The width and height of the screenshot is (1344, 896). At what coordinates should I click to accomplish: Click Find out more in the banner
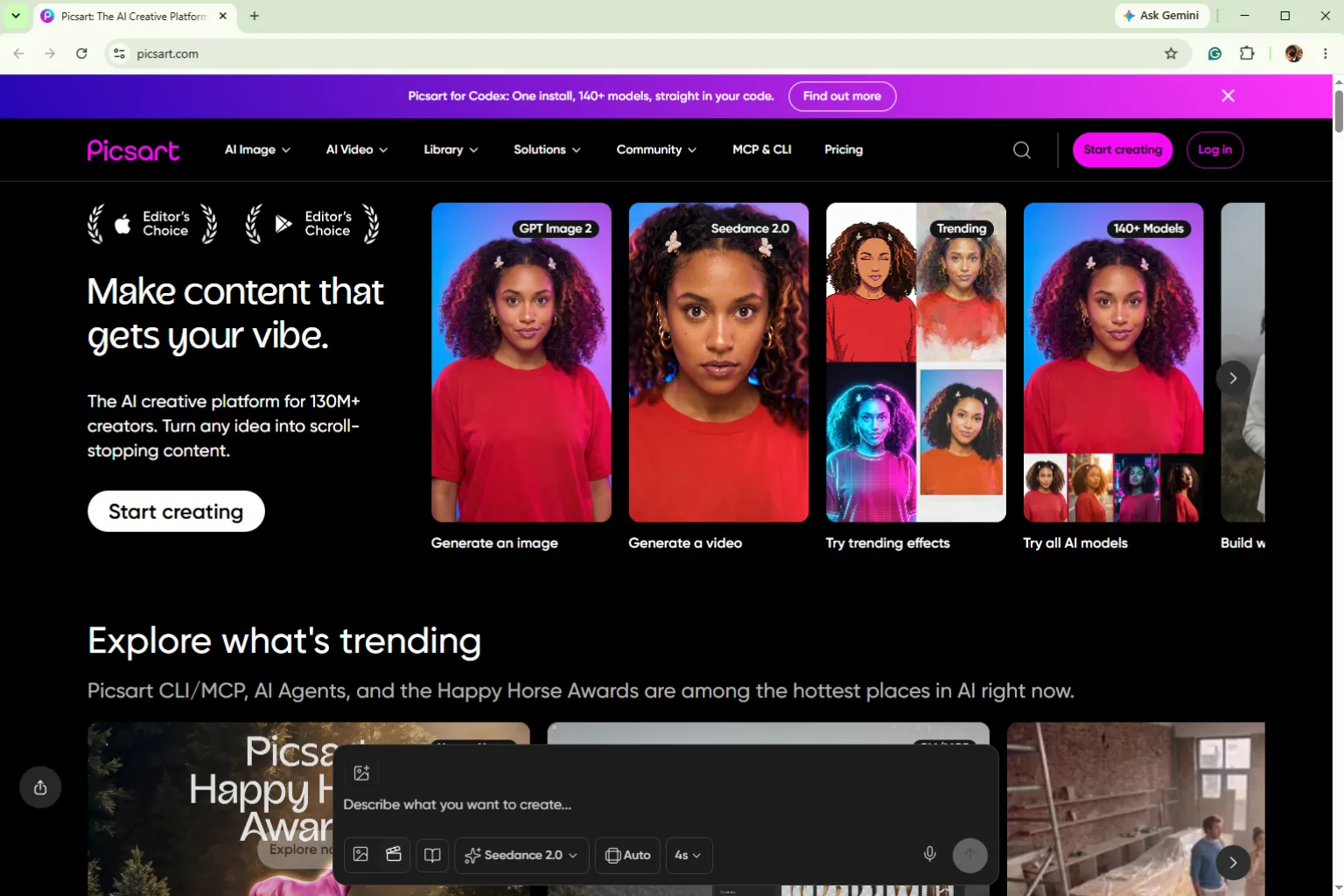(842, 96)
